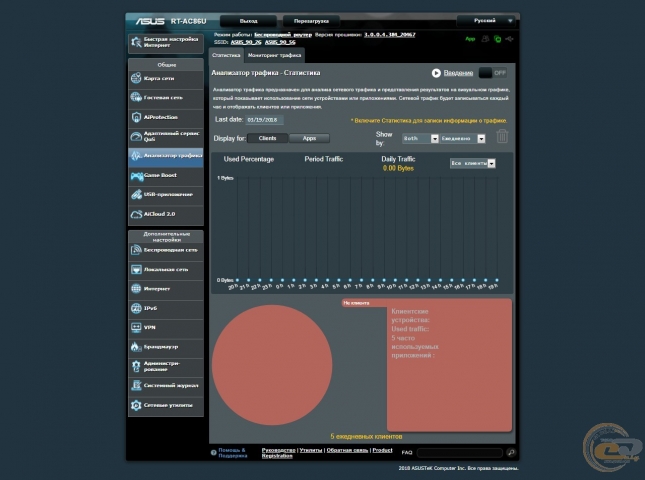
Task: Click the trash icon to delete traffic data
Action: 502,136
